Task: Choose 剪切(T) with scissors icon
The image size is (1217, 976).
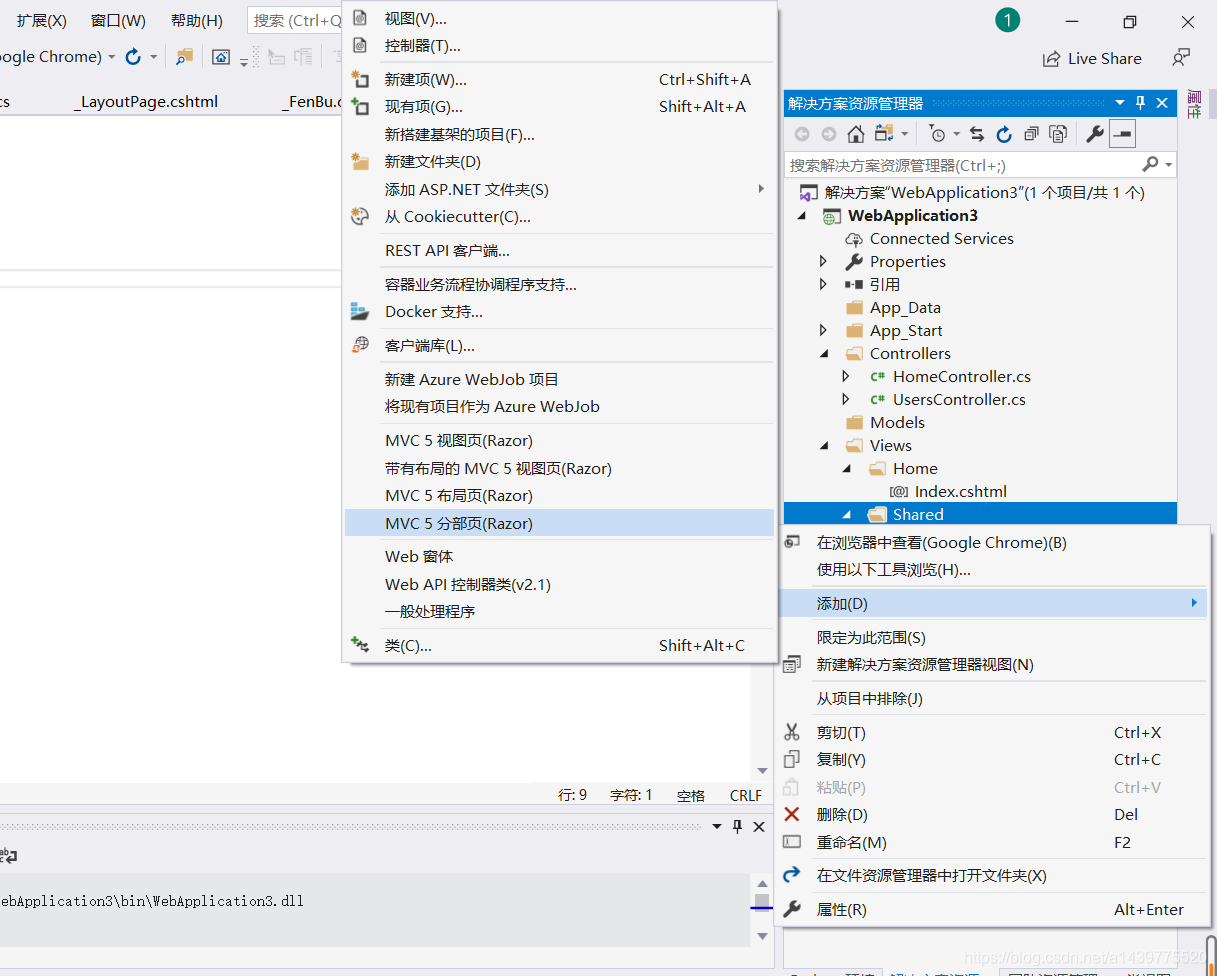Action: [x=990, y=732]
